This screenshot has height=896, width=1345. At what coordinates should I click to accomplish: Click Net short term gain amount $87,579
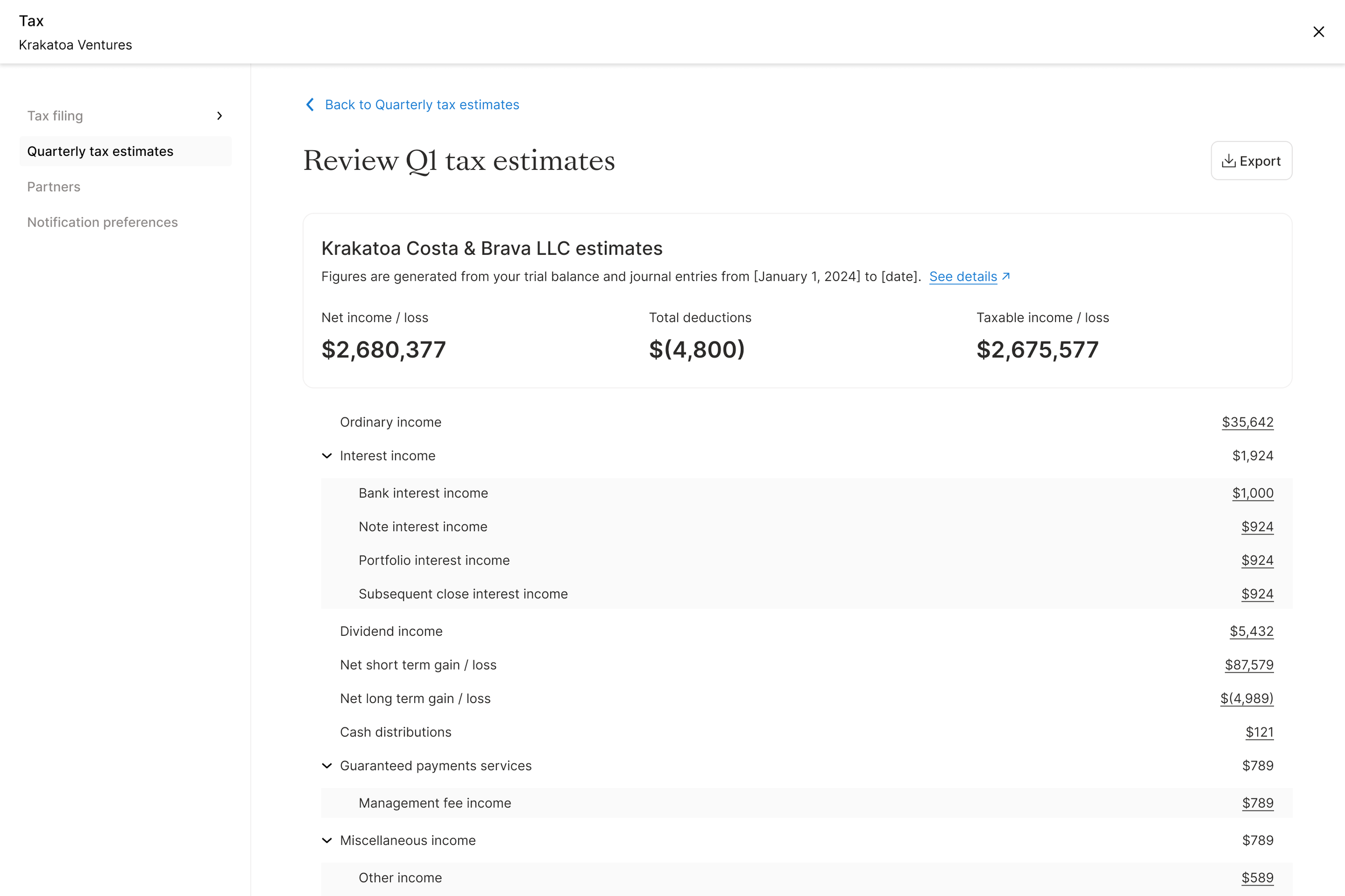pyautogui.click(x=1248, y=665)
